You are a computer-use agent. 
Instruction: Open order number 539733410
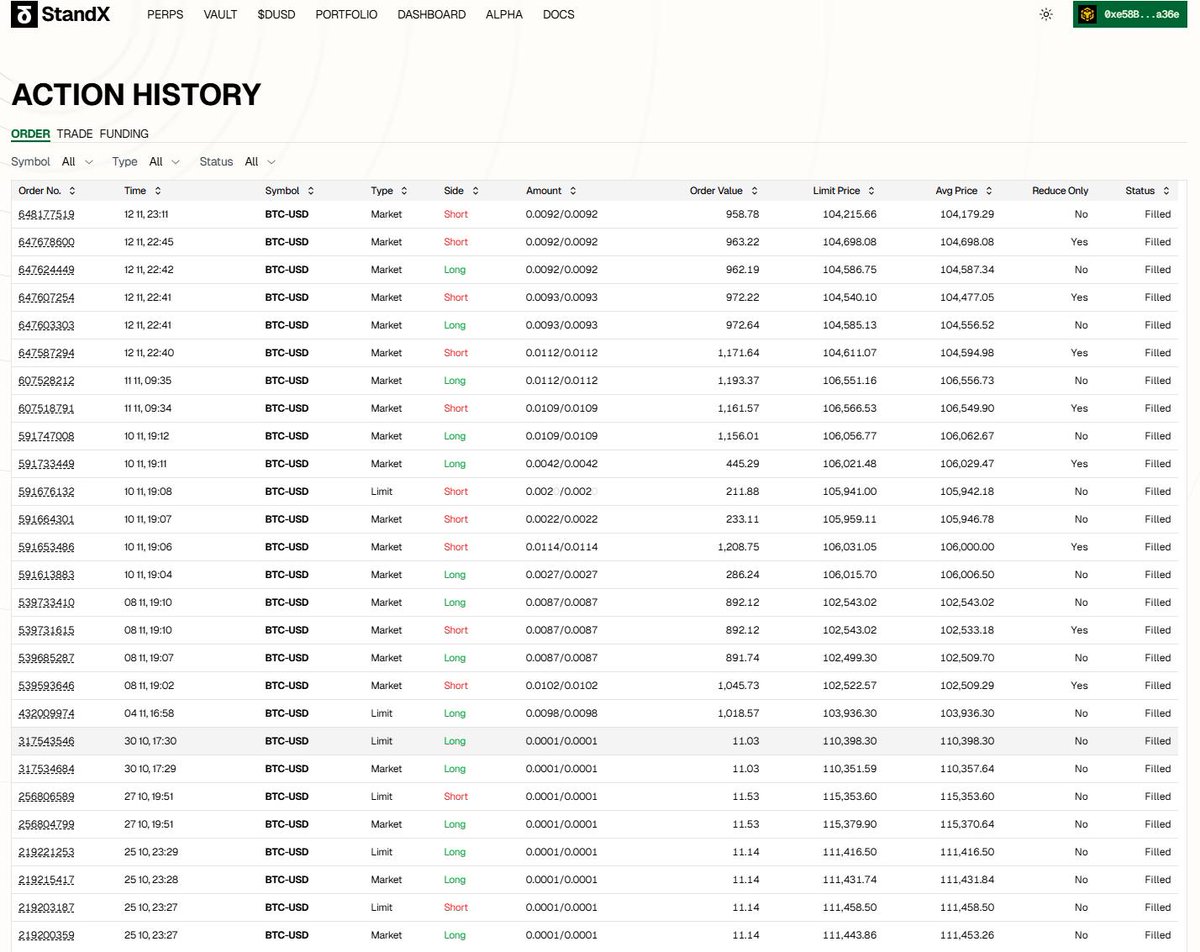click(x=47, y=603)
